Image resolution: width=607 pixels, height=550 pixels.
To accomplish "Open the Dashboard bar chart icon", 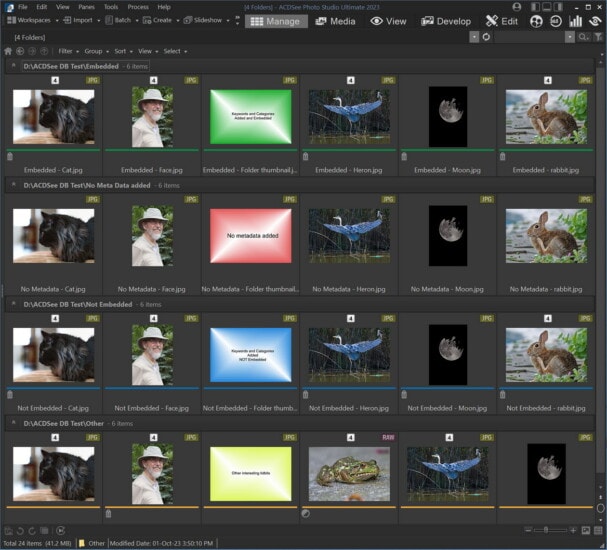I will [576, 20].
